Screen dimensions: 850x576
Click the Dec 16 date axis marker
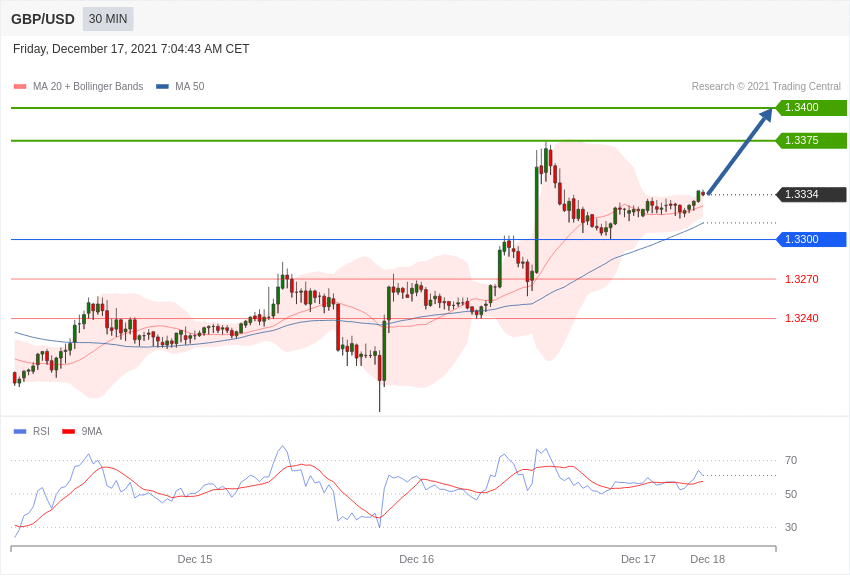coord(416,559)
